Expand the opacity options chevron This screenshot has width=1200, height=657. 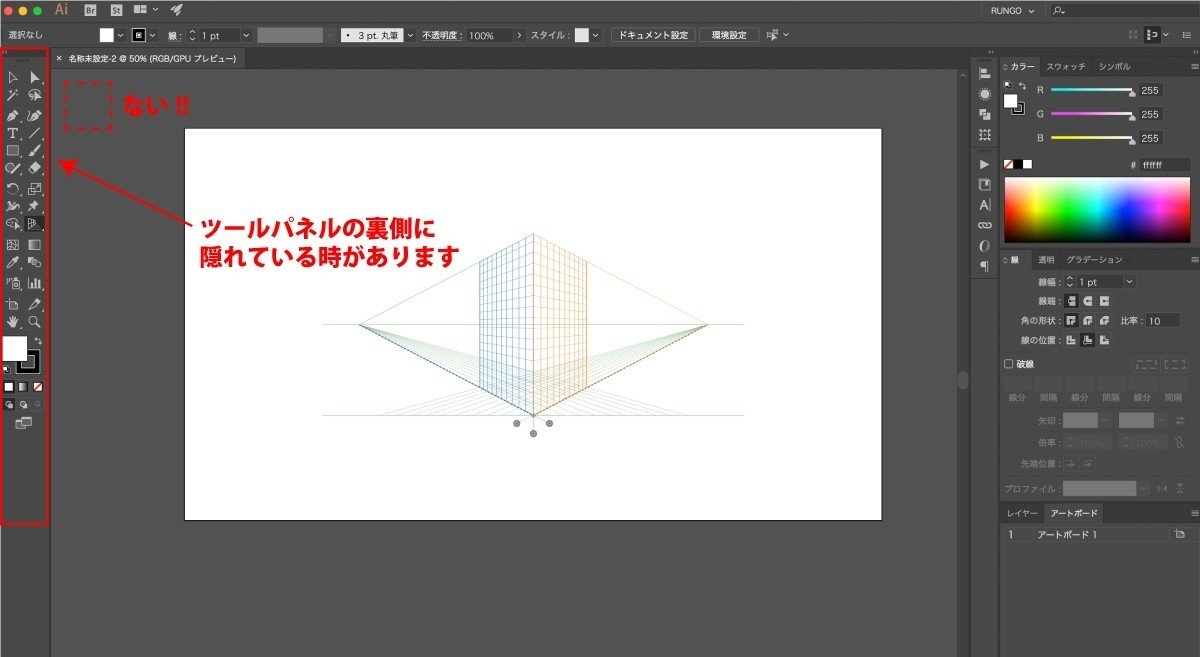(x=519, y=35)
